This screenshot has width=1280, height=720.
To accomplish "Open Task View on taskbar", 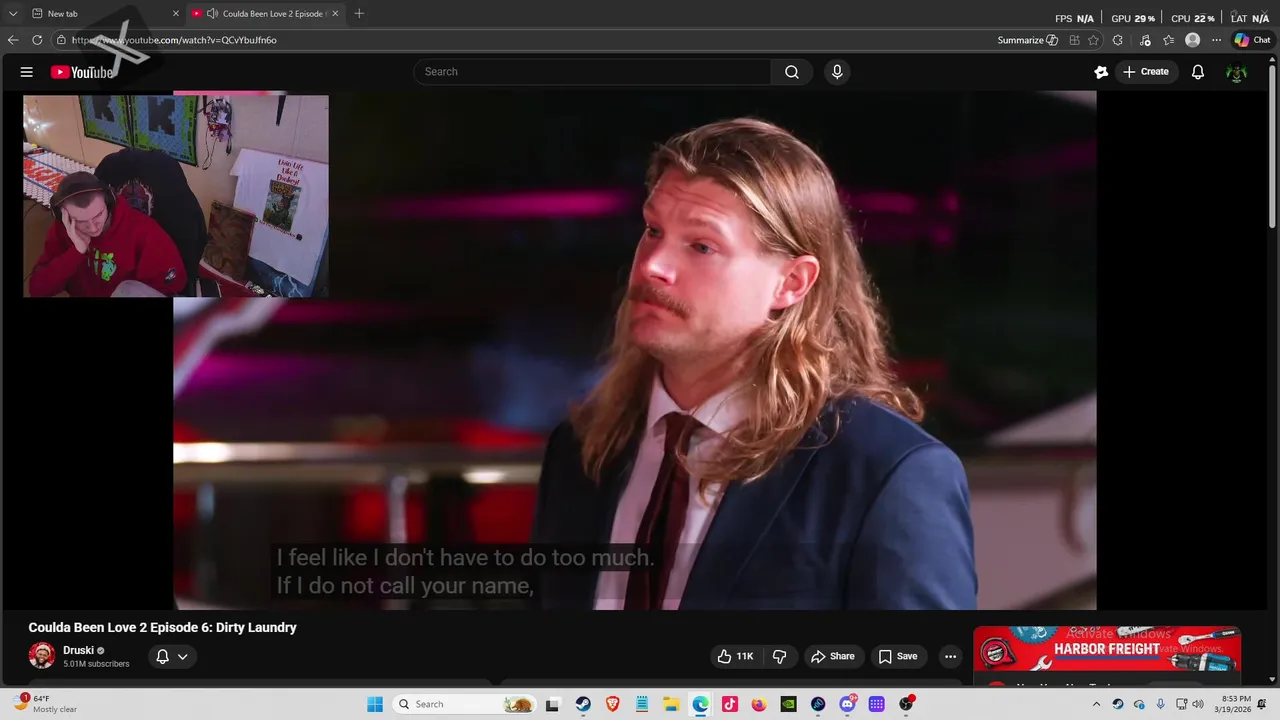I will 552,704.
